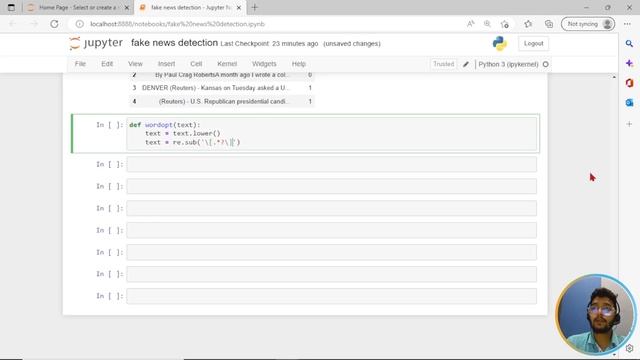Click the address bar URL

pyautogui.click(x=178, y=24)
